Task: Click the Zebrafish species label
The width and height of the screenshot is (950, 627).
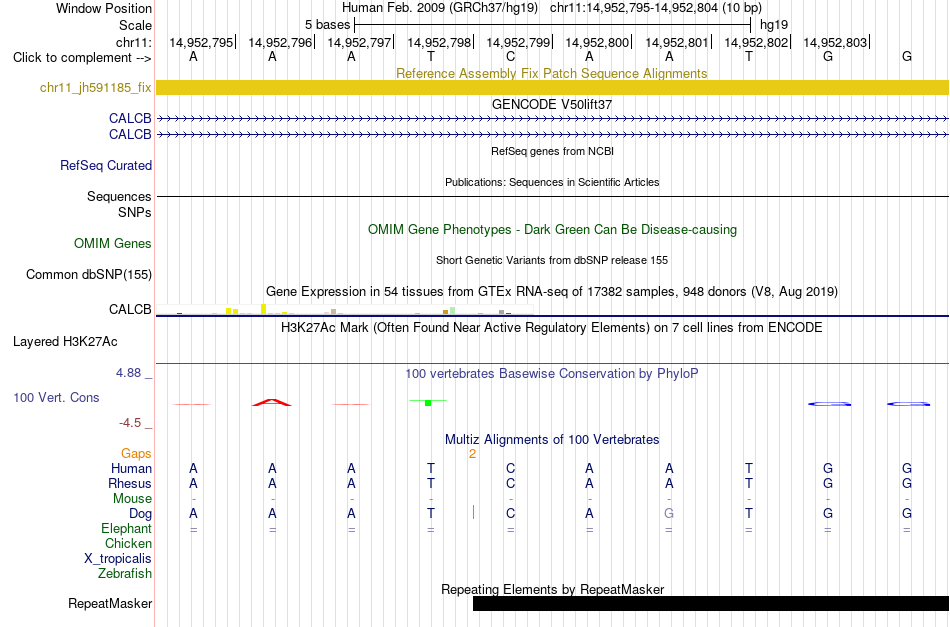Action: (x=125, y=573)
